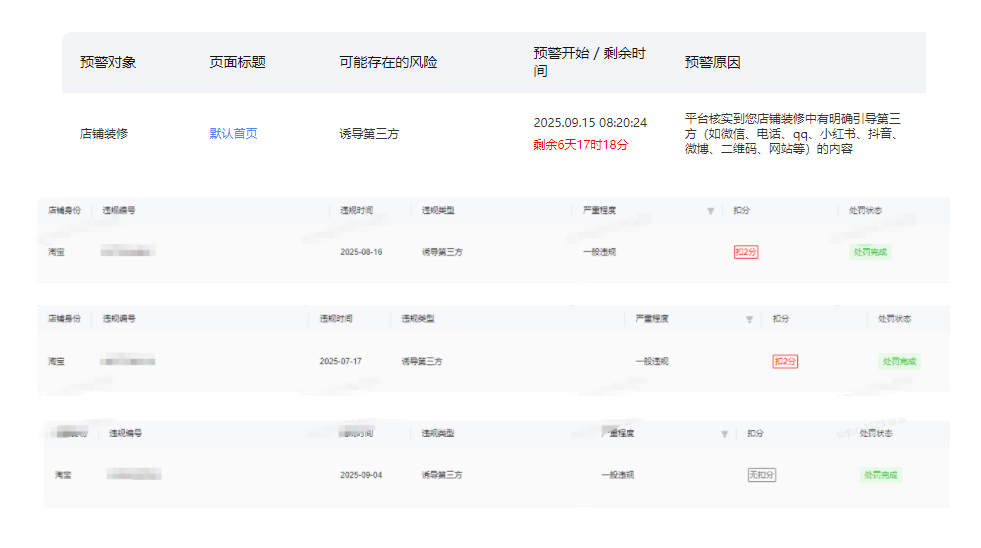Click the blurred 违规编号 in the 2025-09-04 row
This screenshot has height=548, width=981.
click(x=134, y=475)
